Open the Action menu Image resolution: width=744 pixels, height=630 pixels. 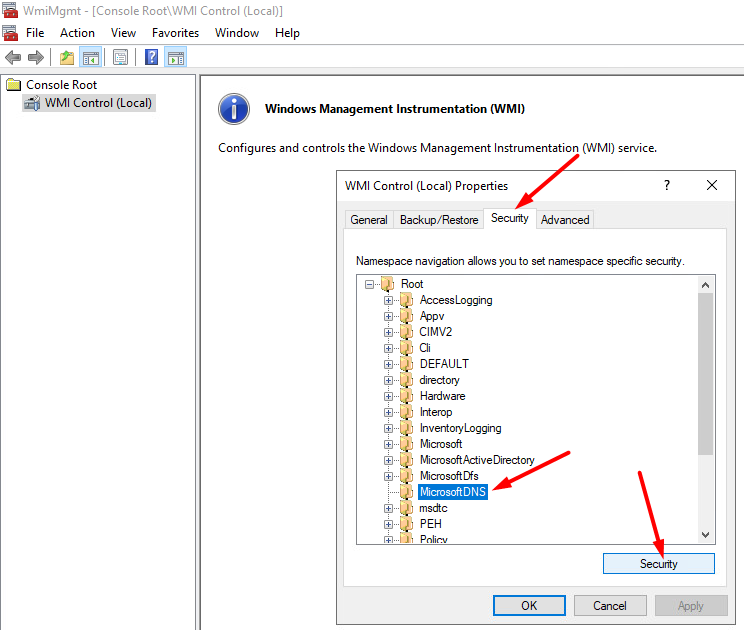click(77, 33)
